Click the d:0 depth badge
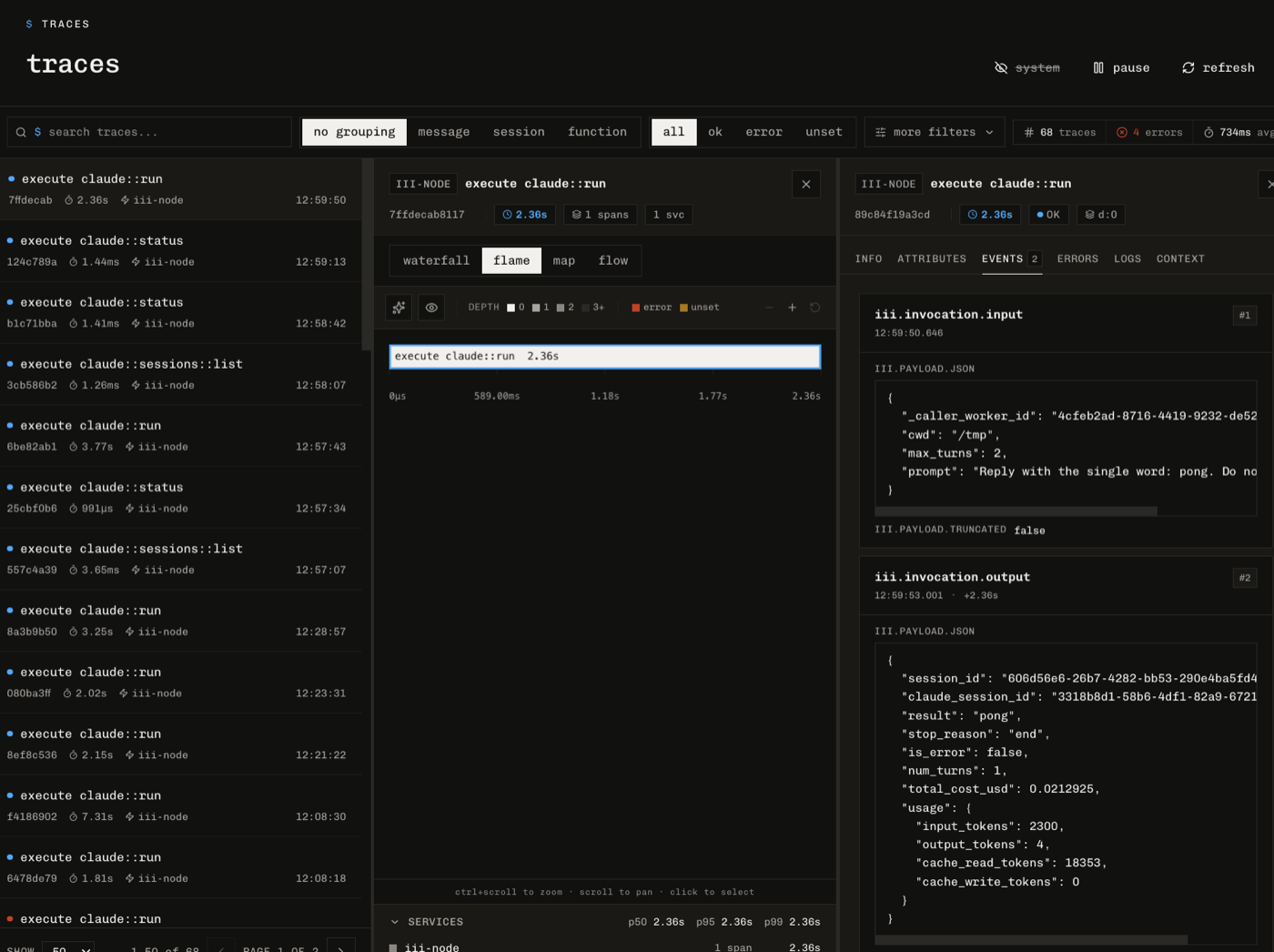The height and width of the screenshot is (952, 1274). pos(1101,215)
